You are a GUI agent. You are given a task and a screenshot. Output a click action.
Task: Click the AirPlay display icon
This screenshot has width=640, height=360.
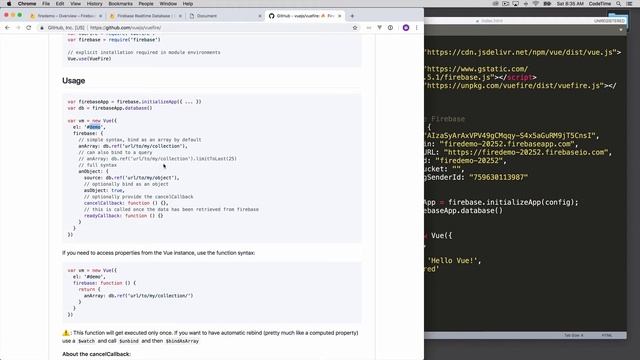point(516,4)
